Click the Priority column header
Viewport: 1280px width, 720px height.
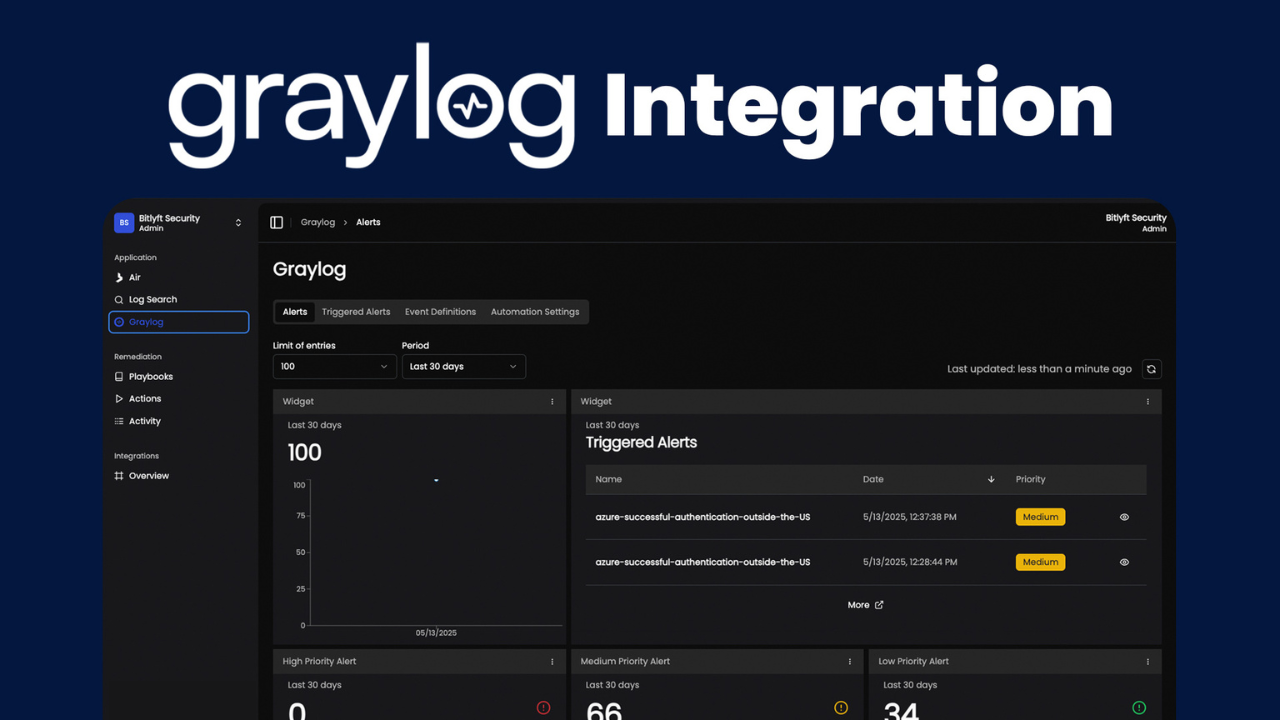pyautogui.click(x=1030, y=479)
